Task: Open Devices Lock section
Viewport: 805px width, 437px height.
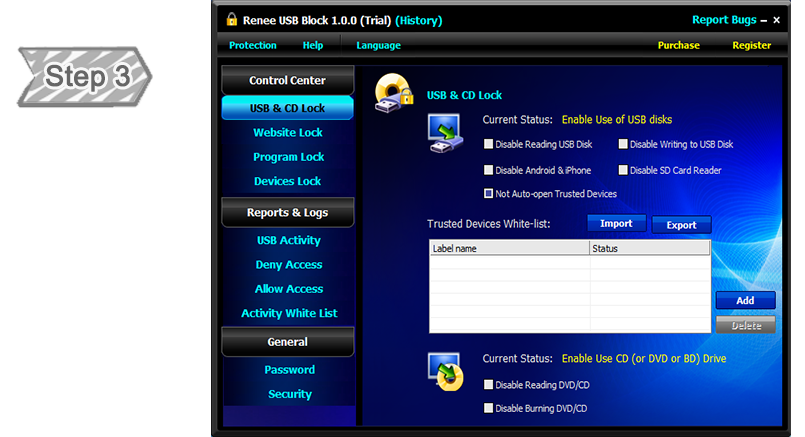Action: tap(288, 181)
